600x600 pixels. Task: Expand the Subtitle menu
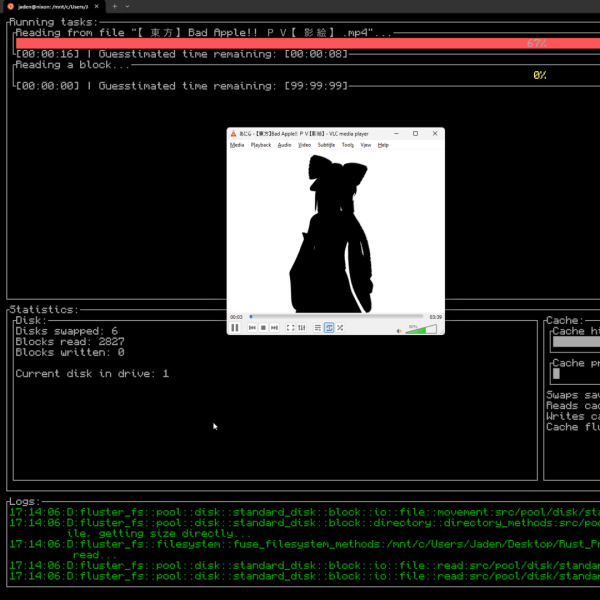click(x=326, y=145)
